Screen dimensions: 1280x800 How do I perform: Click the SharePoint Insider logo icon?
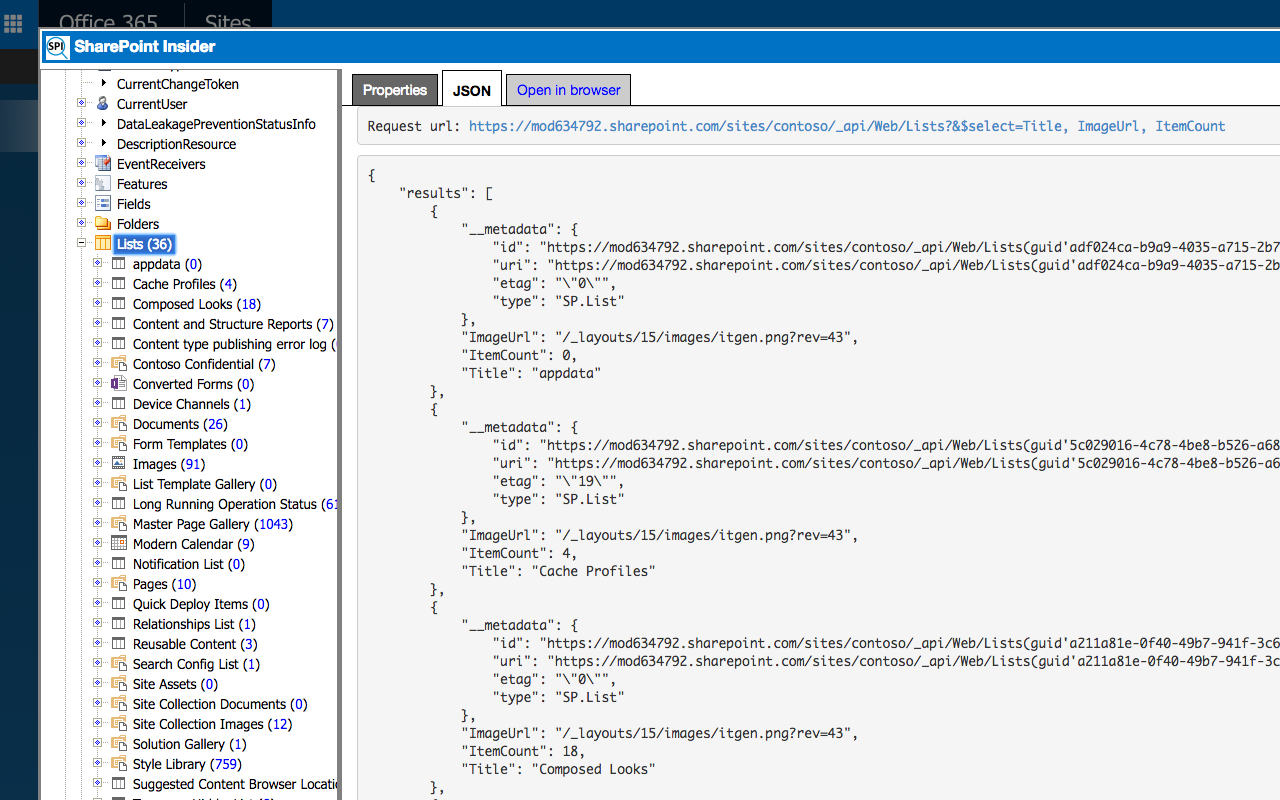57,47
